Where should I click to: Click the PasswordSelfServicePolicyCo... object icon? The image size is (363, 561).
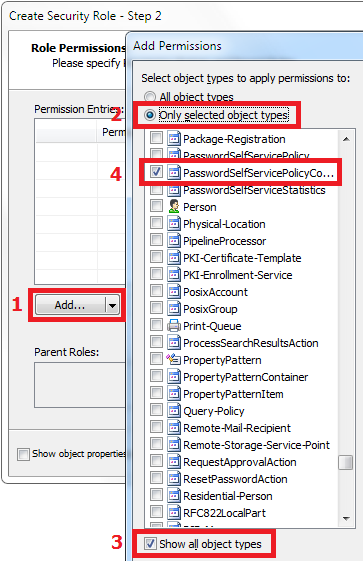pyautogui.click(x=174, y=172)
